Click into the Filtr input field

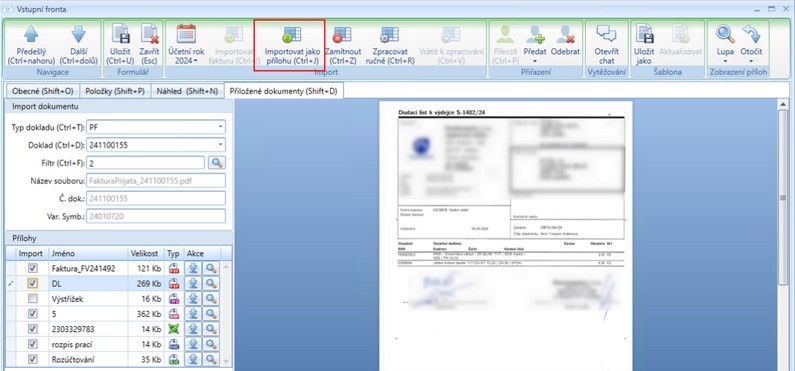coord(146,163)
